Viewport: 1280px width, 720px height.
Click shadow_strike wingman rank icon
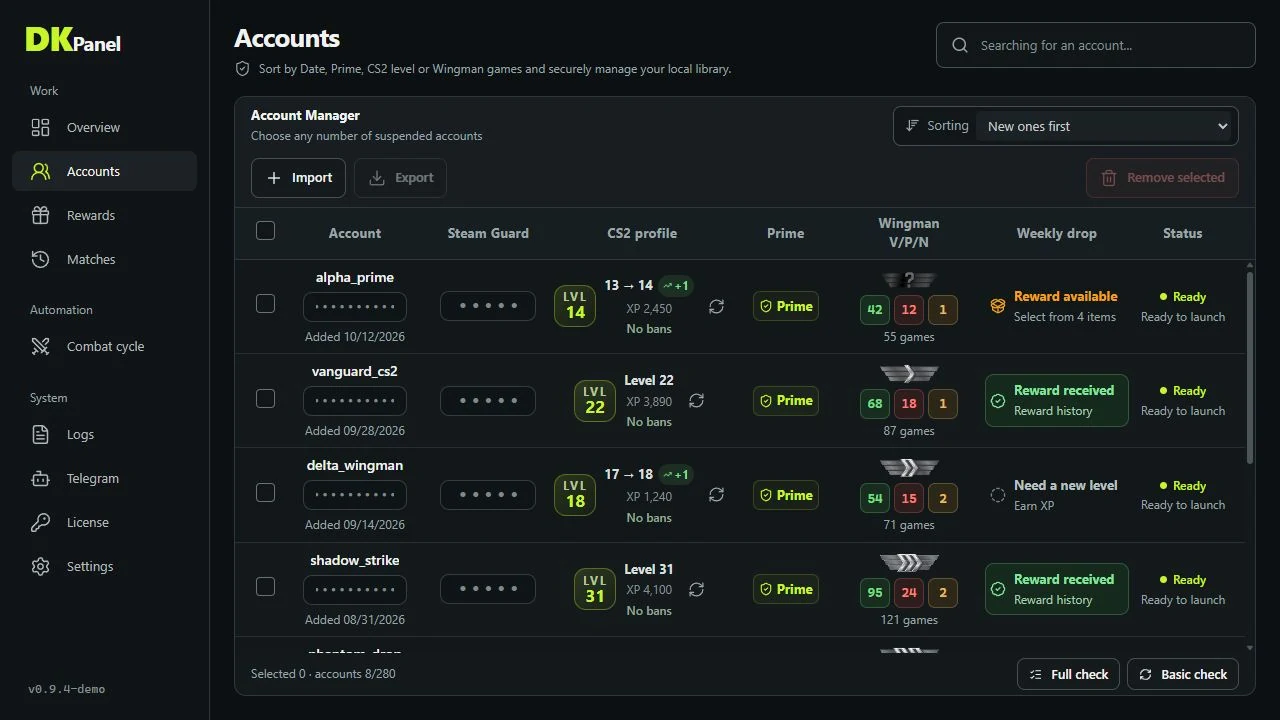coord(909,562)
